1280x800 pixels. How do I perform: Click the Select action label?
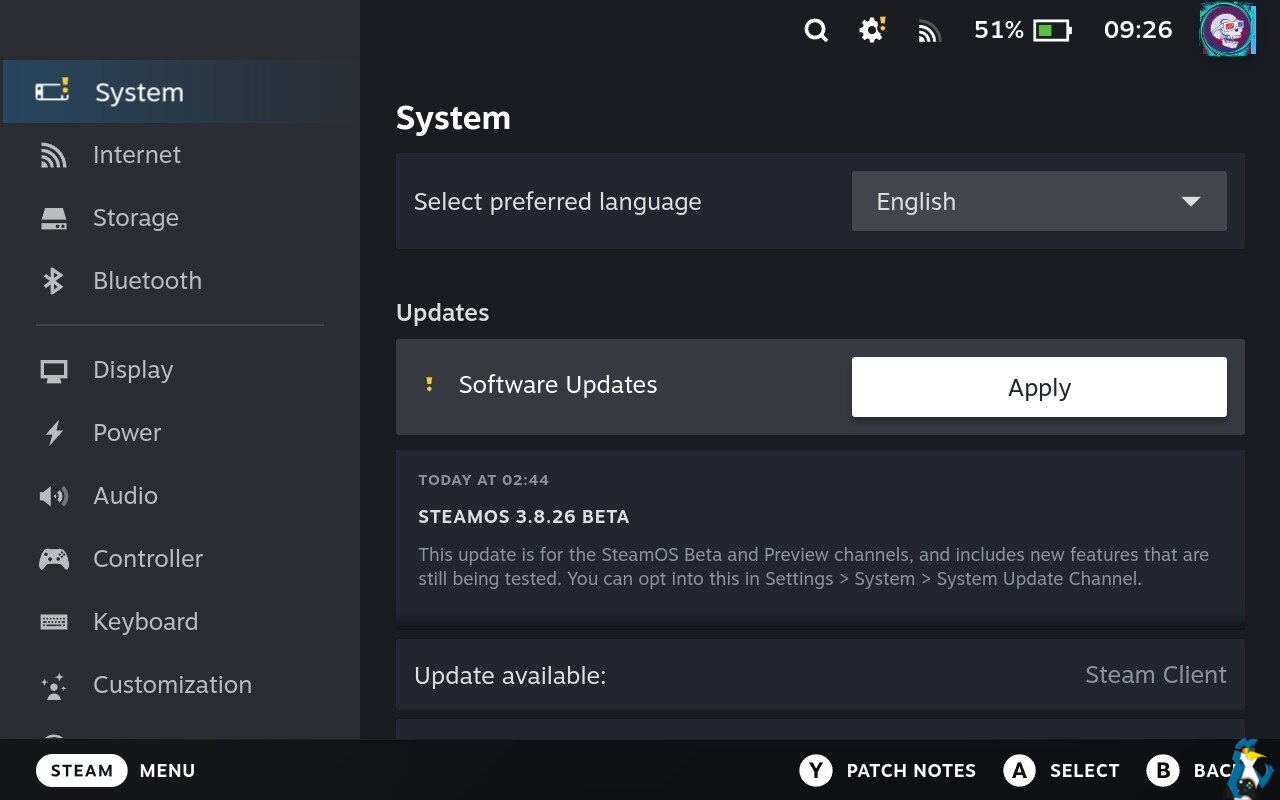point(1084,770)
